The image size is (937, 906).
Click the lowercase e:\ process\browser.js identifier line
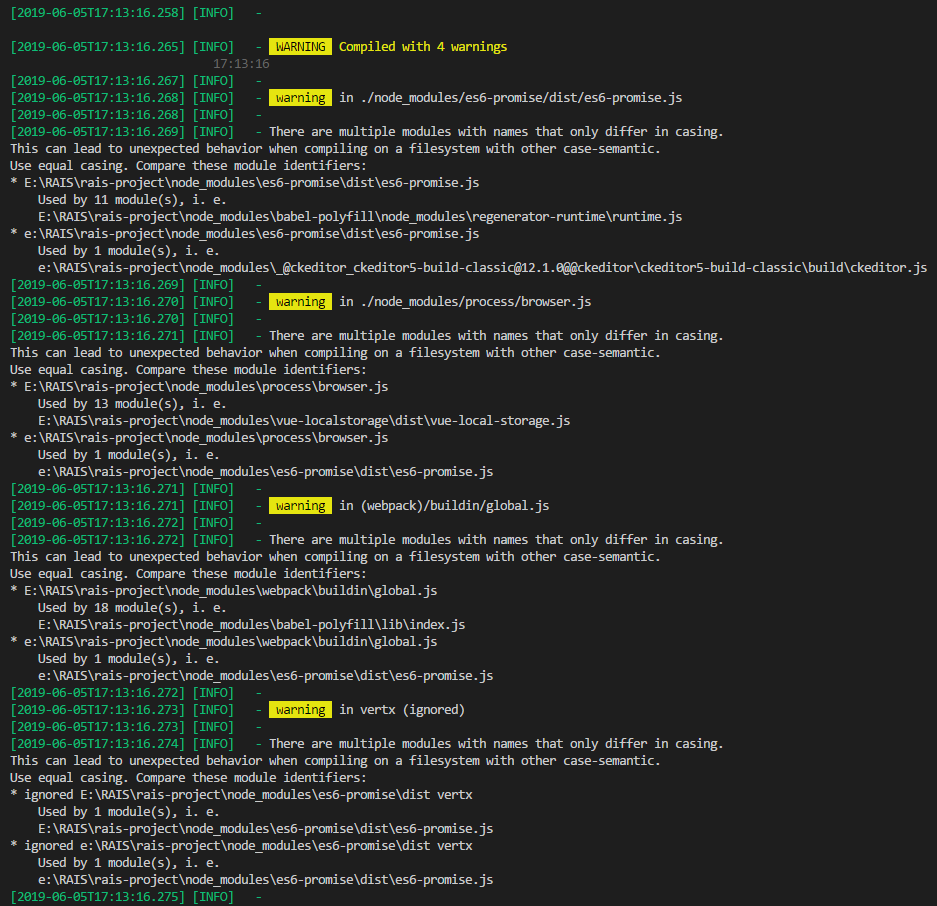pos(200,437)
